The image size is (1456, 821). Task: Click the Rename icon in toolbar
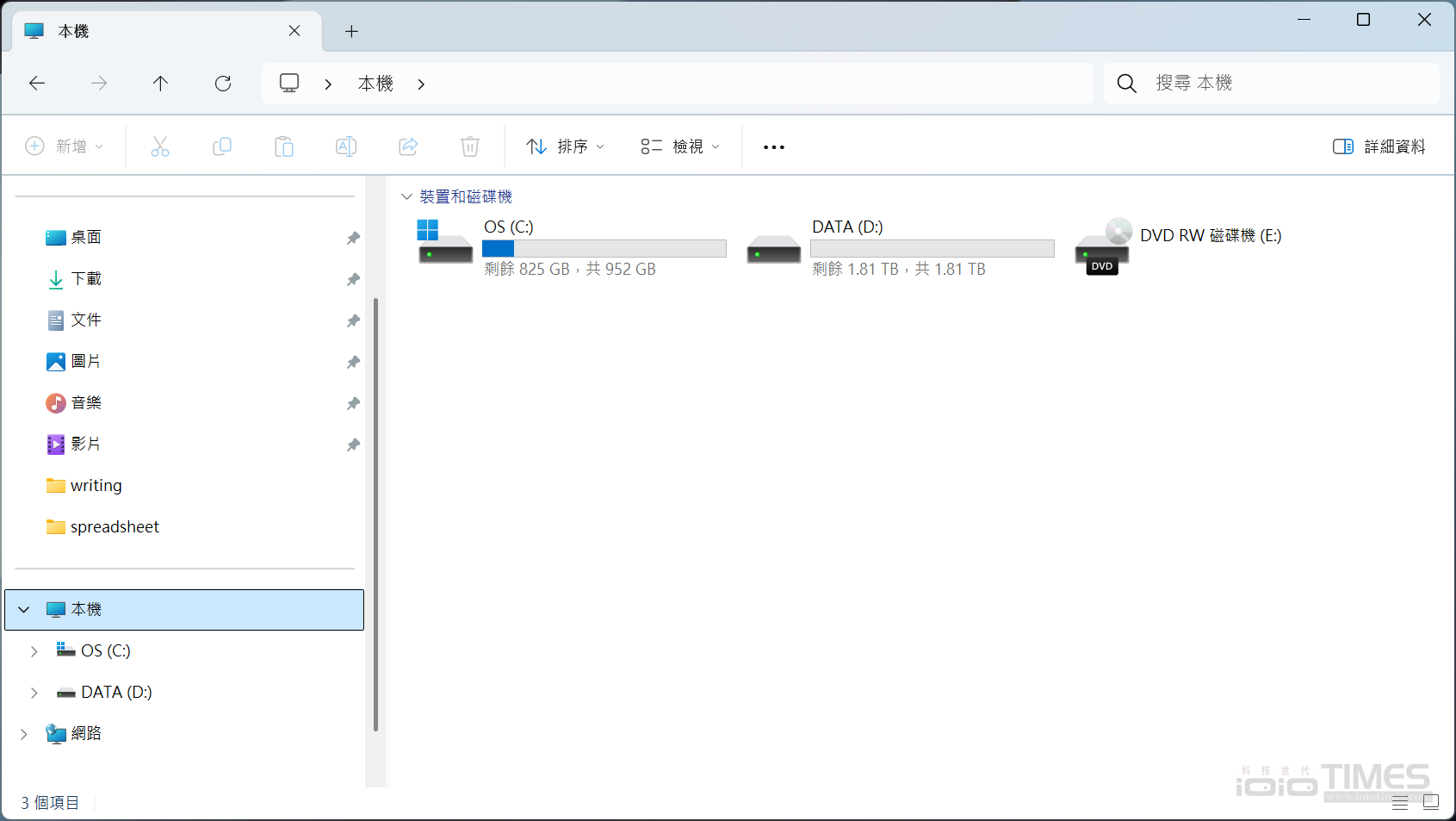tap(346, 146)
